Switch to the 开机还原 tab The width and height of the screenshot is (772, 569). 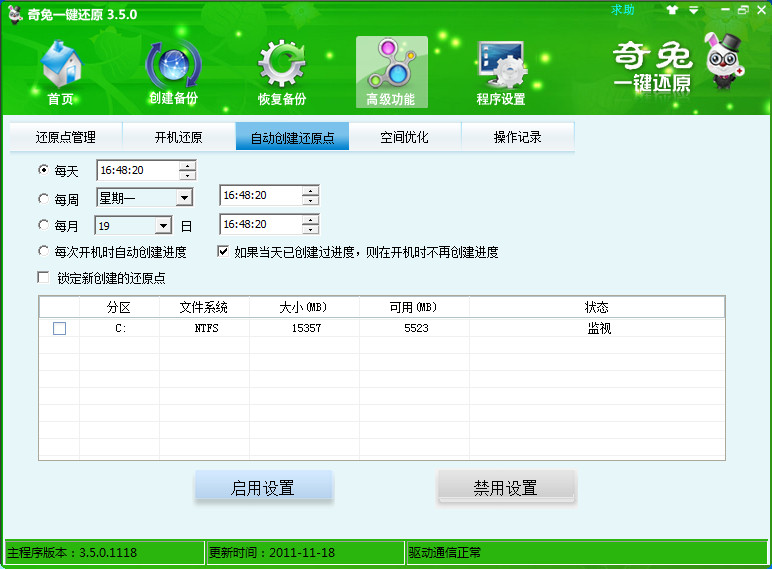click(x=179, y=137)
